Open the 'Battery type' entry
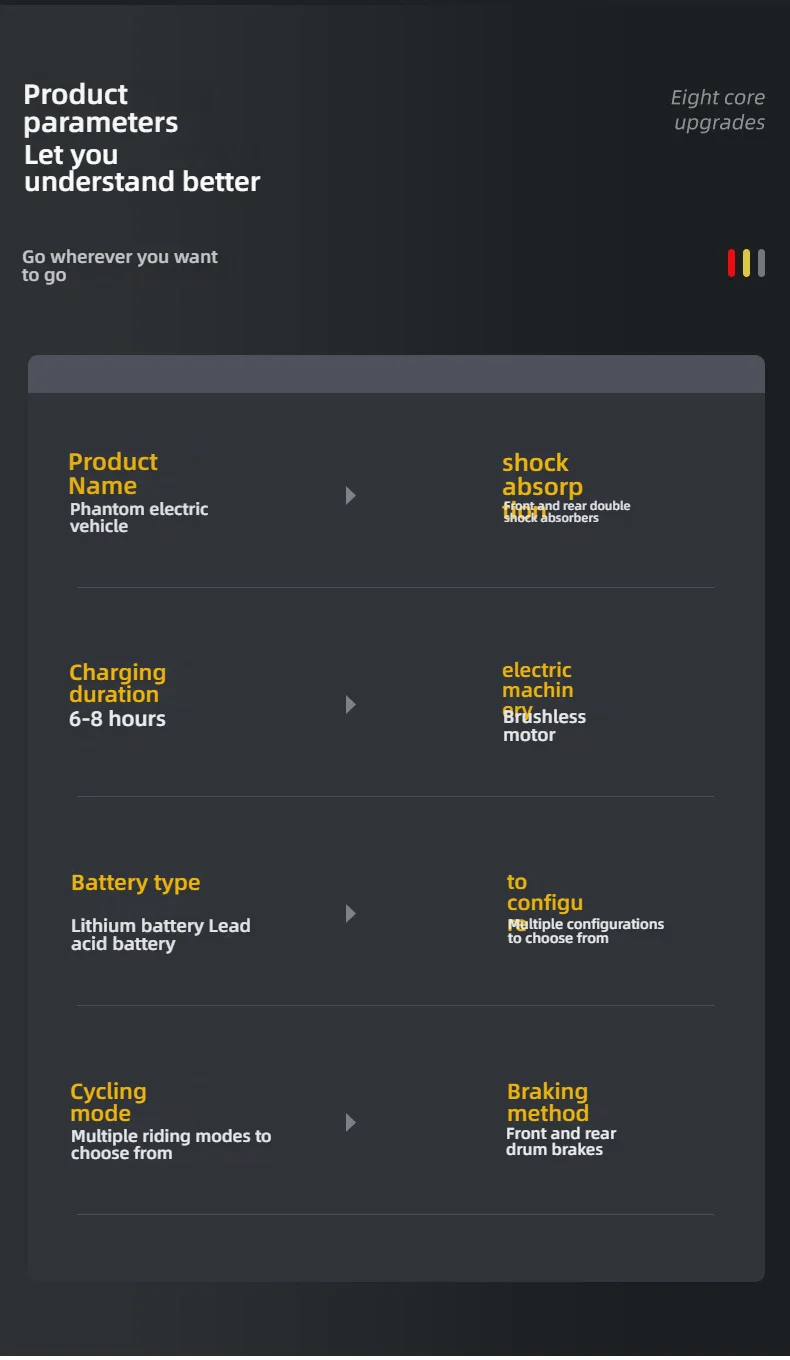Image resolution: width=790 pixels, height=1360 pixels. [135, 883]
